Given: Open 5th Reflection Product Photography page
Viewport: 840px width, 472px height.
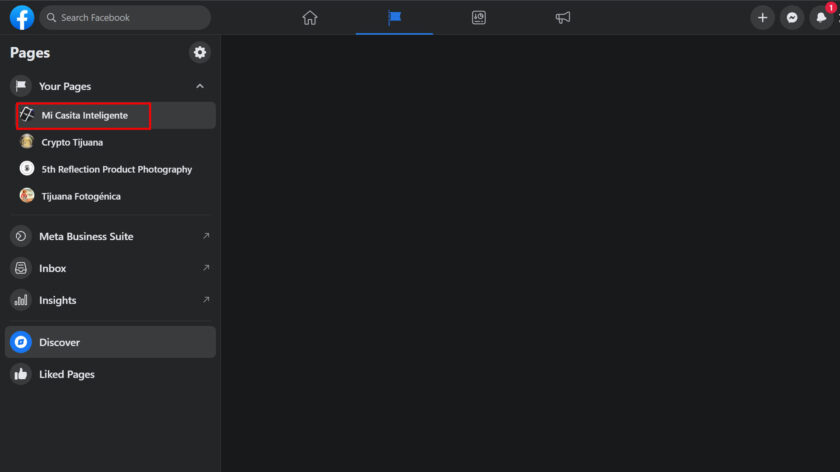Looking at the screenshot, I should 116,169.
